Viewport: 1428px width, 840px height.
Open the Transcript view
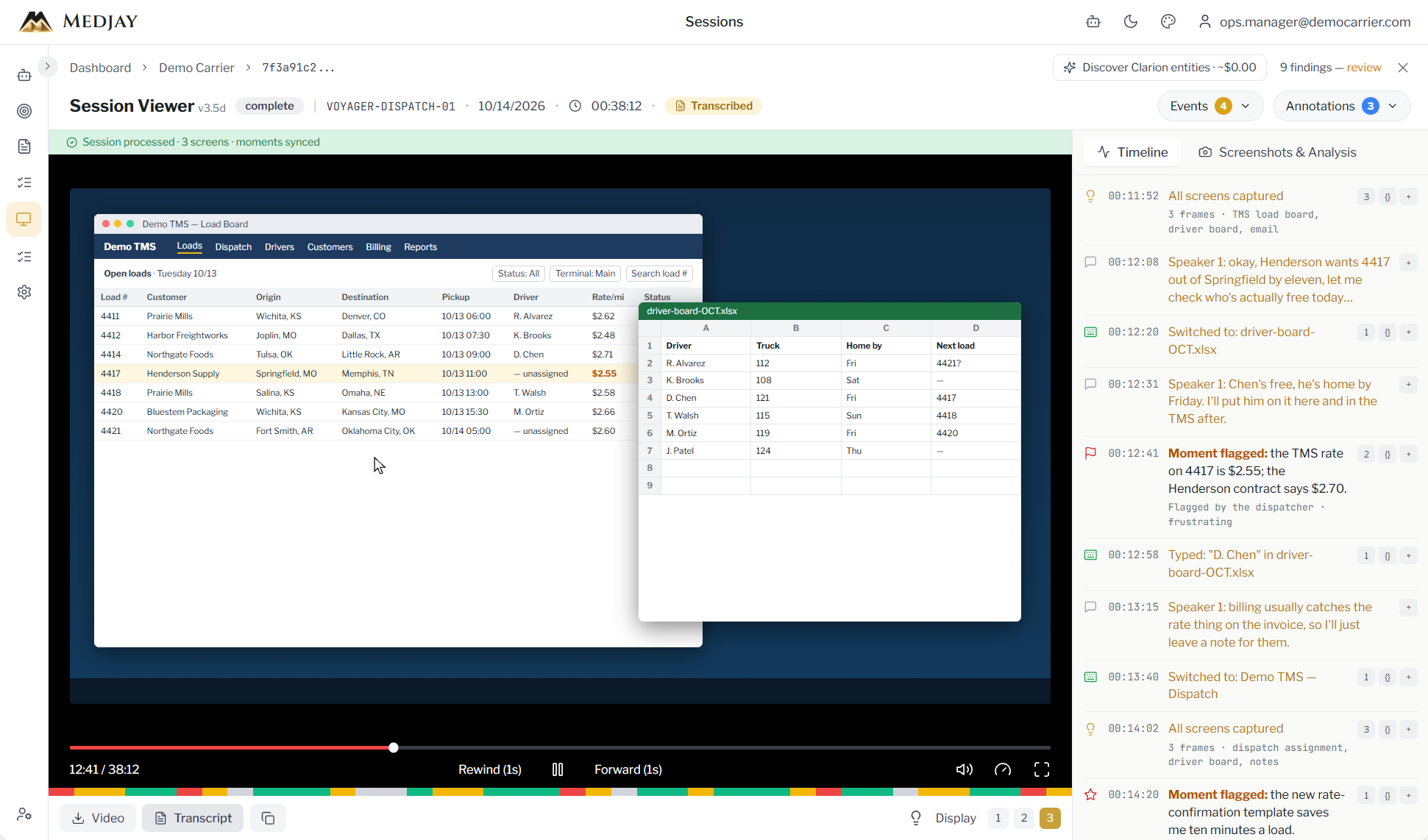click(x=193, y=818)
